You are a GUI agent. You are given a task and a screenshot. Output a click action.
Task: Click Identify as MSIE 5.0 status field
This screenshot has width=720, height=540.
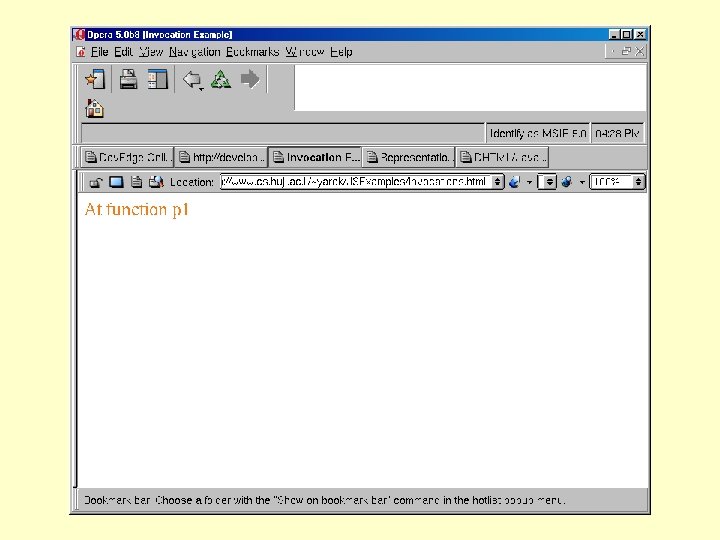coord(538,134)
